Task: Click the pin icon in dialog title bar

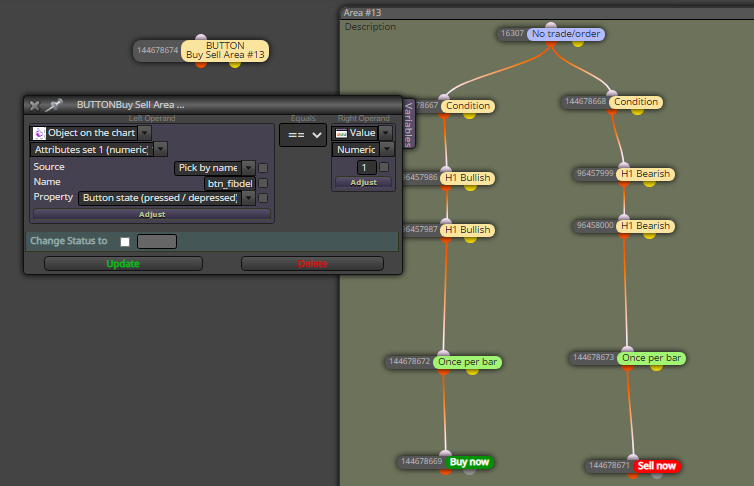Action: tap(54, 105)
